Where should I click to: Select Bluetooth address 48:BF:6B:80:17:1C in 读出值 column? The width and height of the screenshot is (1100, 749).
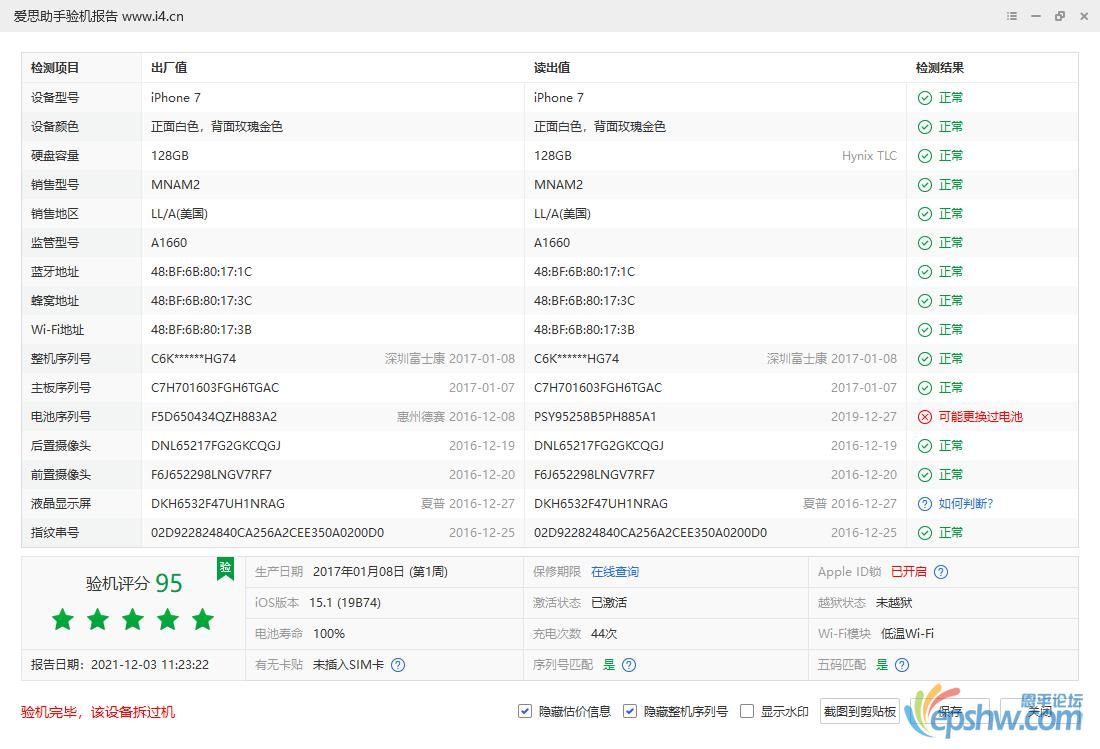coord(584,272)
